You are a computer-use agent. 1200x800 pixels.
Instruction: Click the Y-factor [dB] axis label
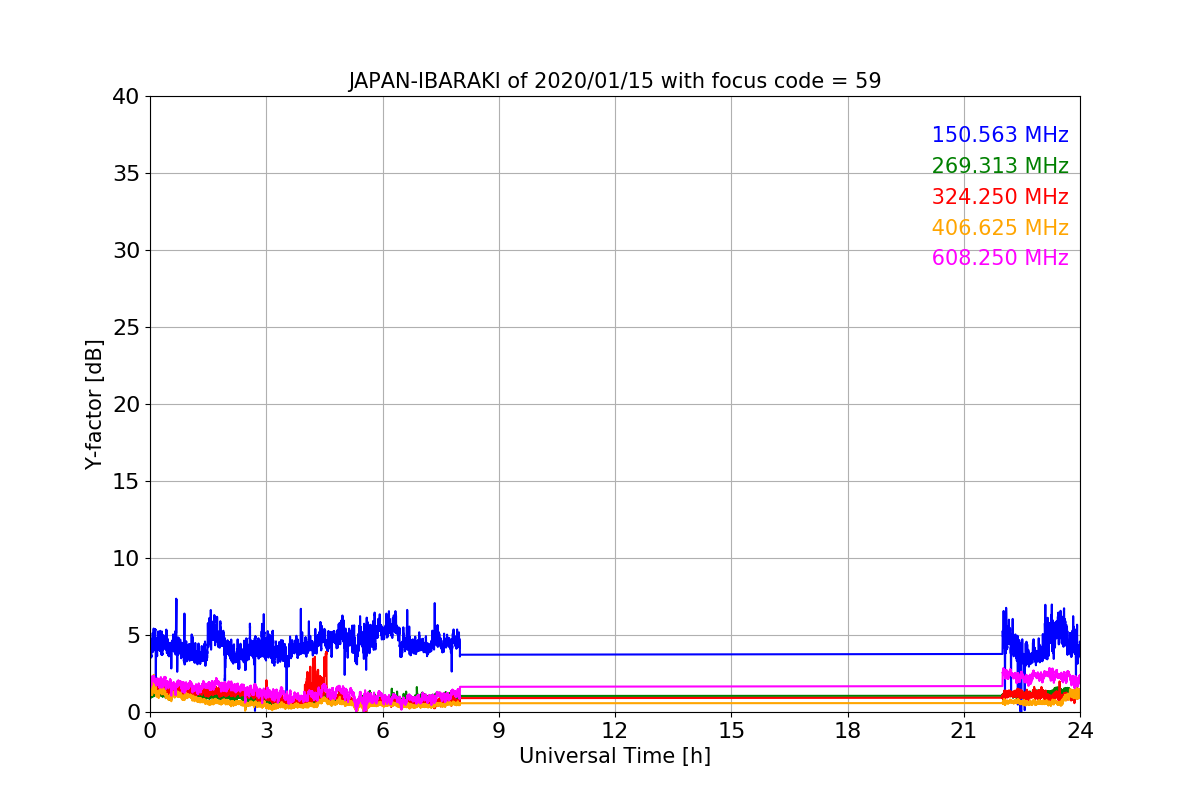pos(94,404)
